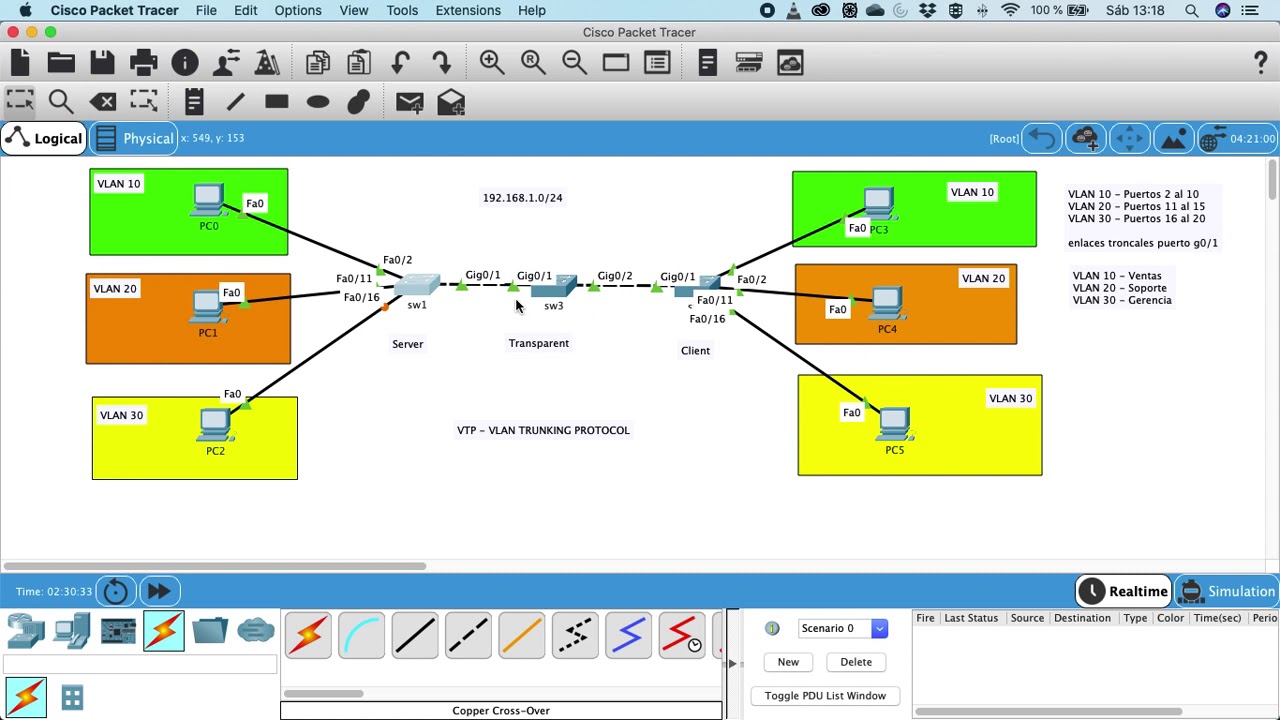
Task: Switch to Physical workspace view
Action: click(135, 138)
